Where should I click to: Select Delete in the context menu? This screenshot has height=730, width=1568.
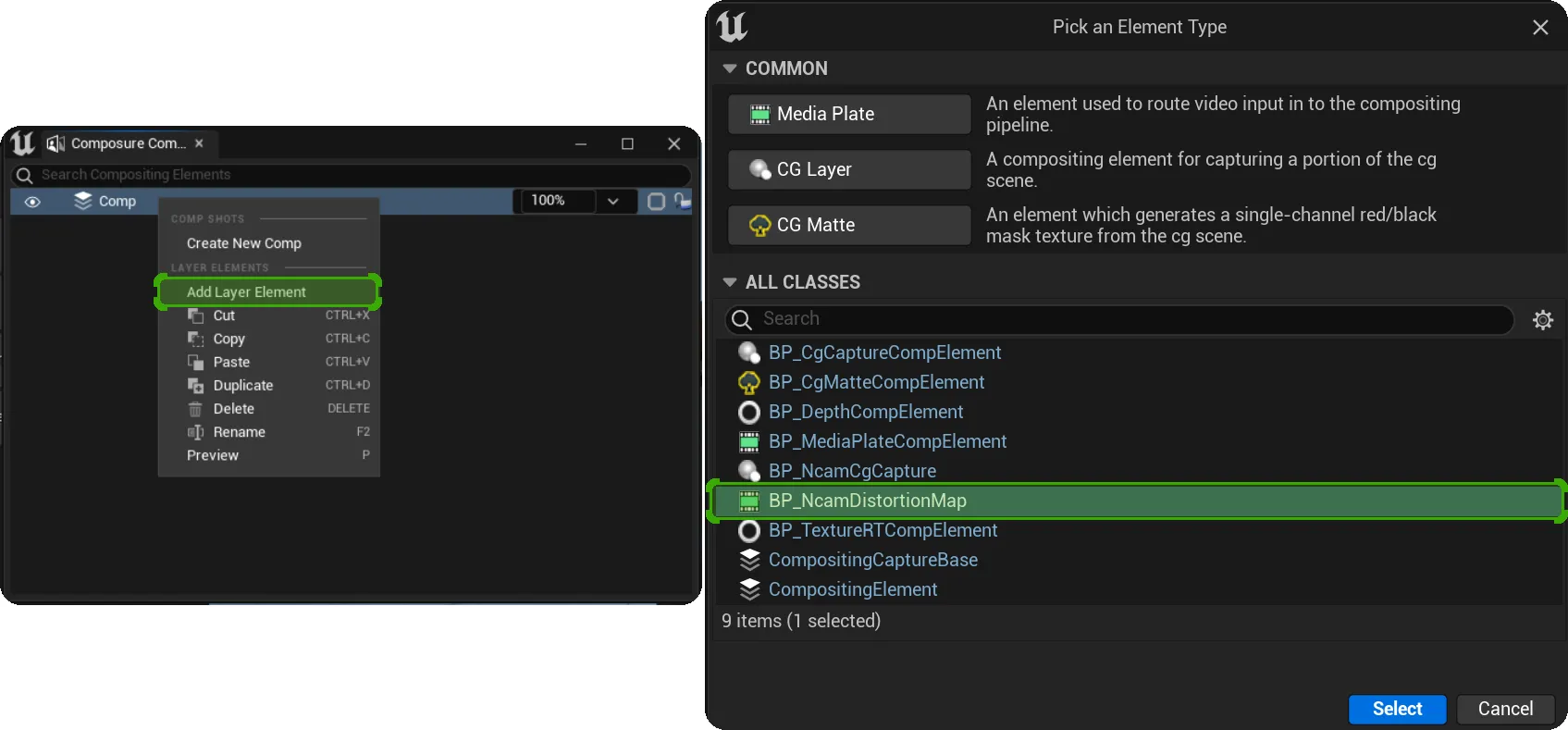268,409
